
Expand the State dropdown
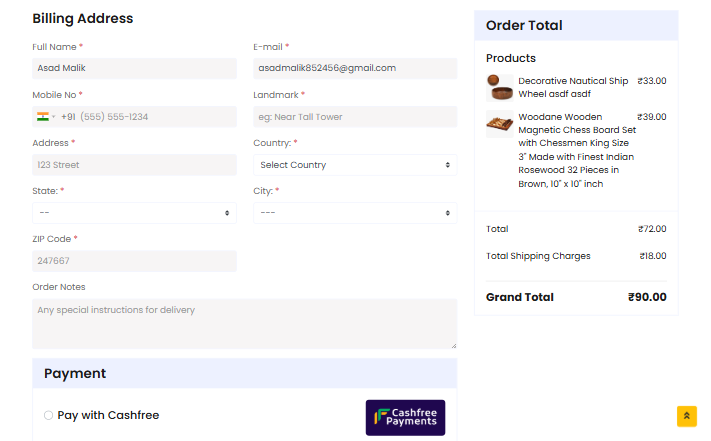tap(134, 213)
